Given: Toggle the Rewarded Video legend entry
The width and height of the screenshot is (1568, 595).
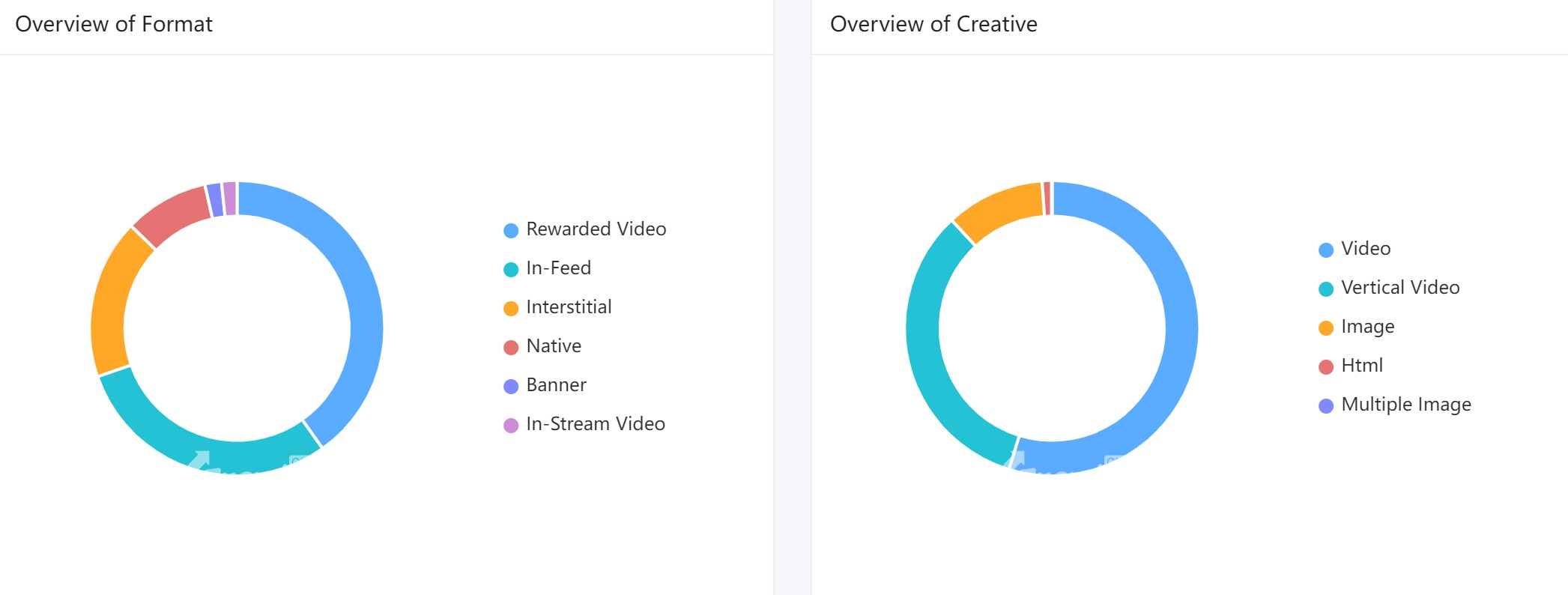Looking at the screenshot, I should pyautogui.click(x=585, y=229).
